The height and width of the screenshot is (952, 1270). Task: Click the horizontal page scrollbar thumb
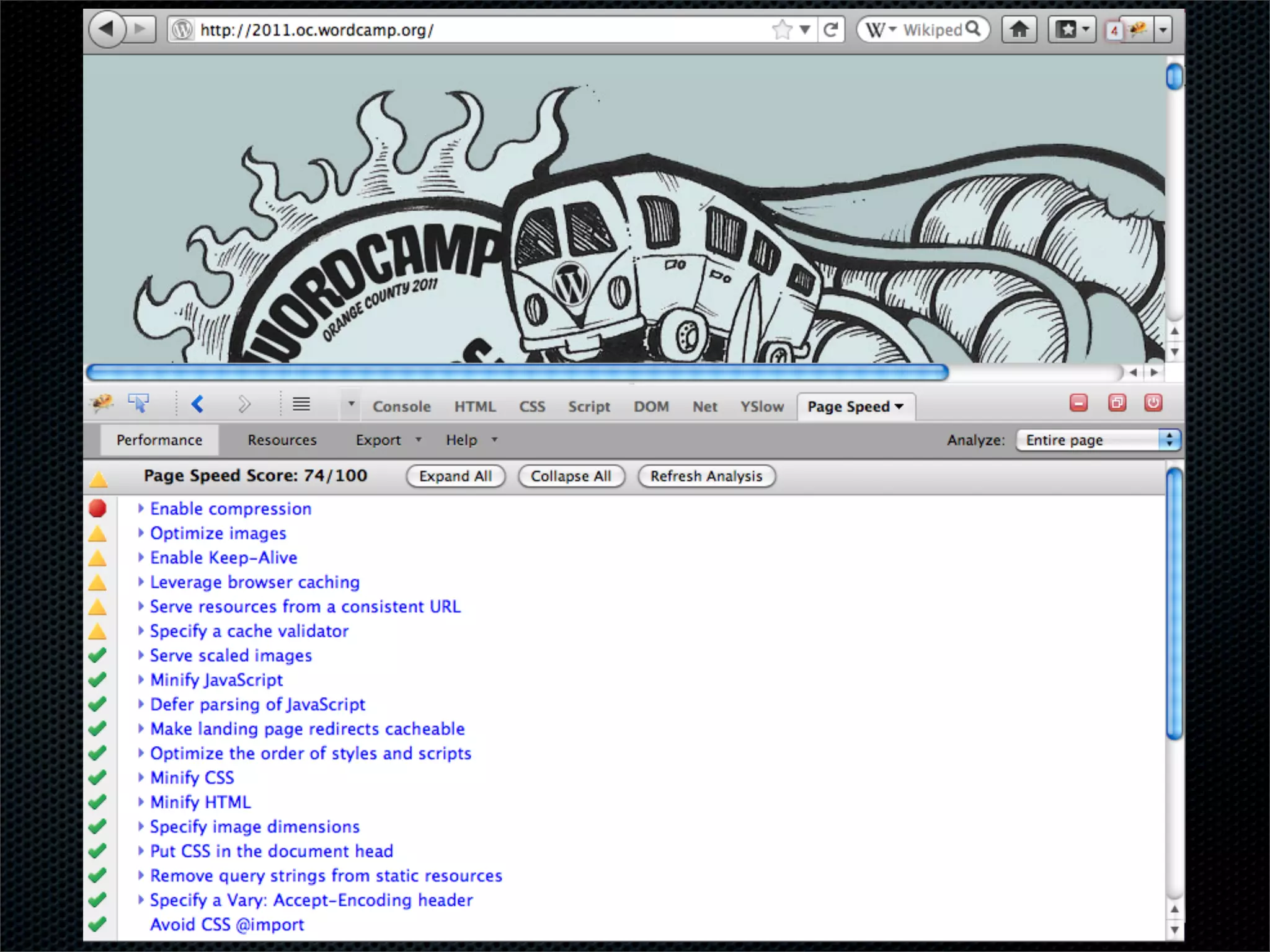point(517,372)
